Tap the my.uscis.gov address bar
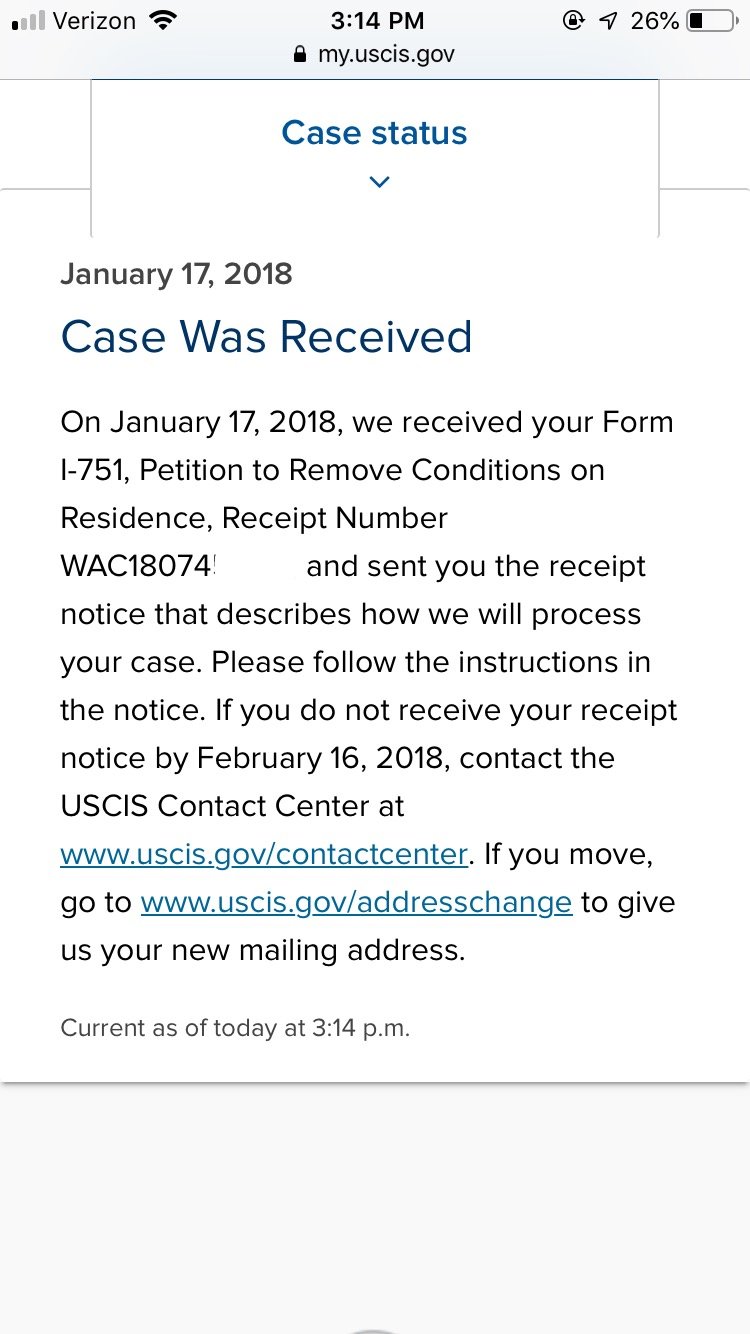Screen dimensions: 750x1334 (x=385, y=54)
